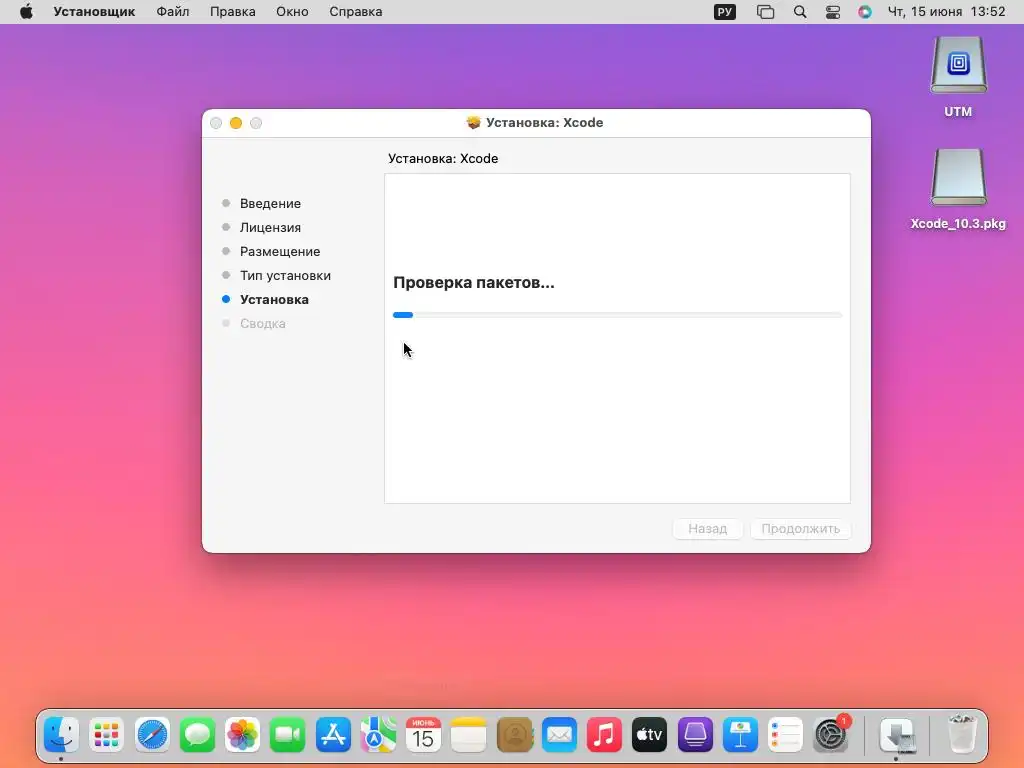
Task: Click the Назад button
Action: (707, 528)
